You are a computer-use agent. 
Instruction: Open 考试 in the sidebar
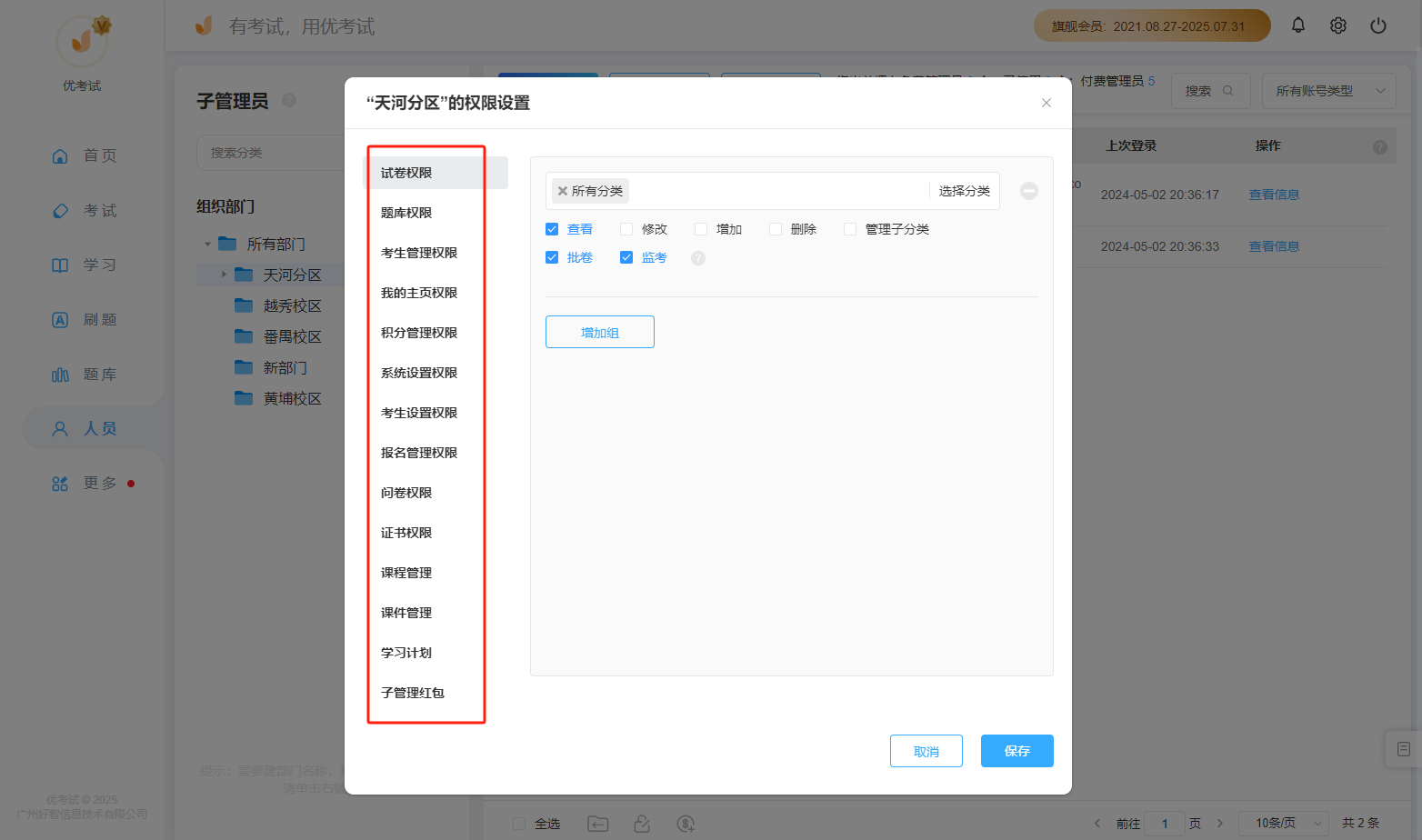click(84, 210)
